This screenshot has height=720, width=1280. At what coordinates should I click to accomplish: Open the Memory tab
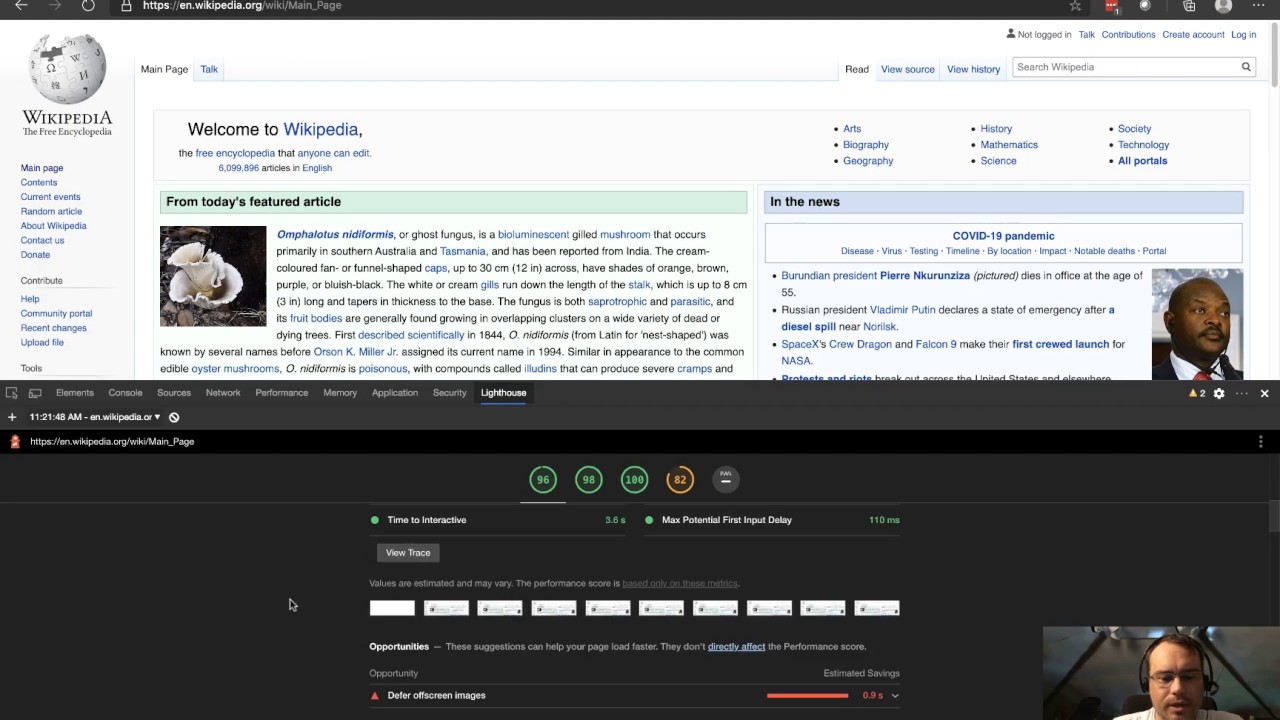click(x=340, y=393)
